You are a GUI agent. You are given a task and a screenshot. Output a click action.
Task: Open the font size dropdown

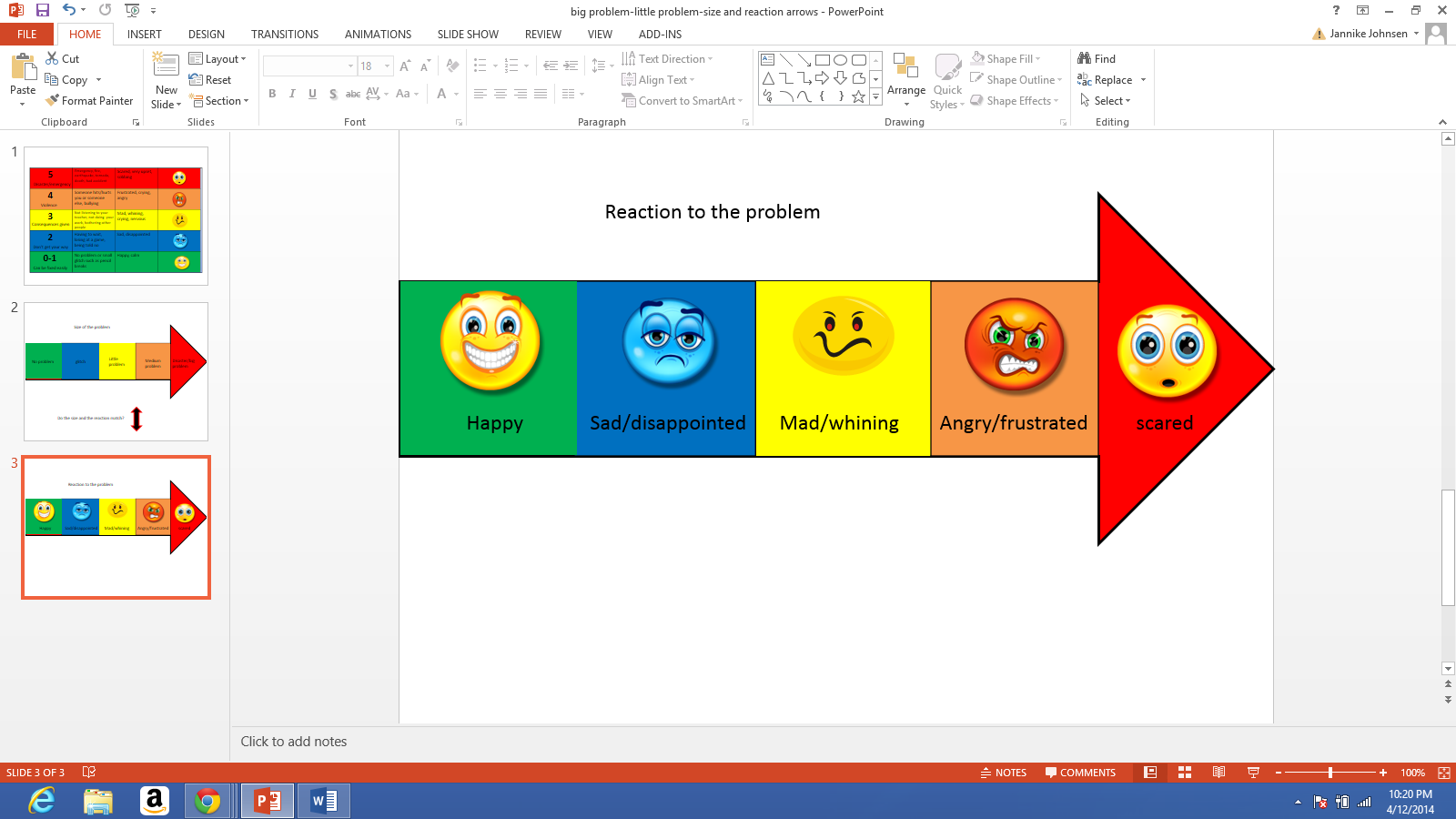(387, 66)
